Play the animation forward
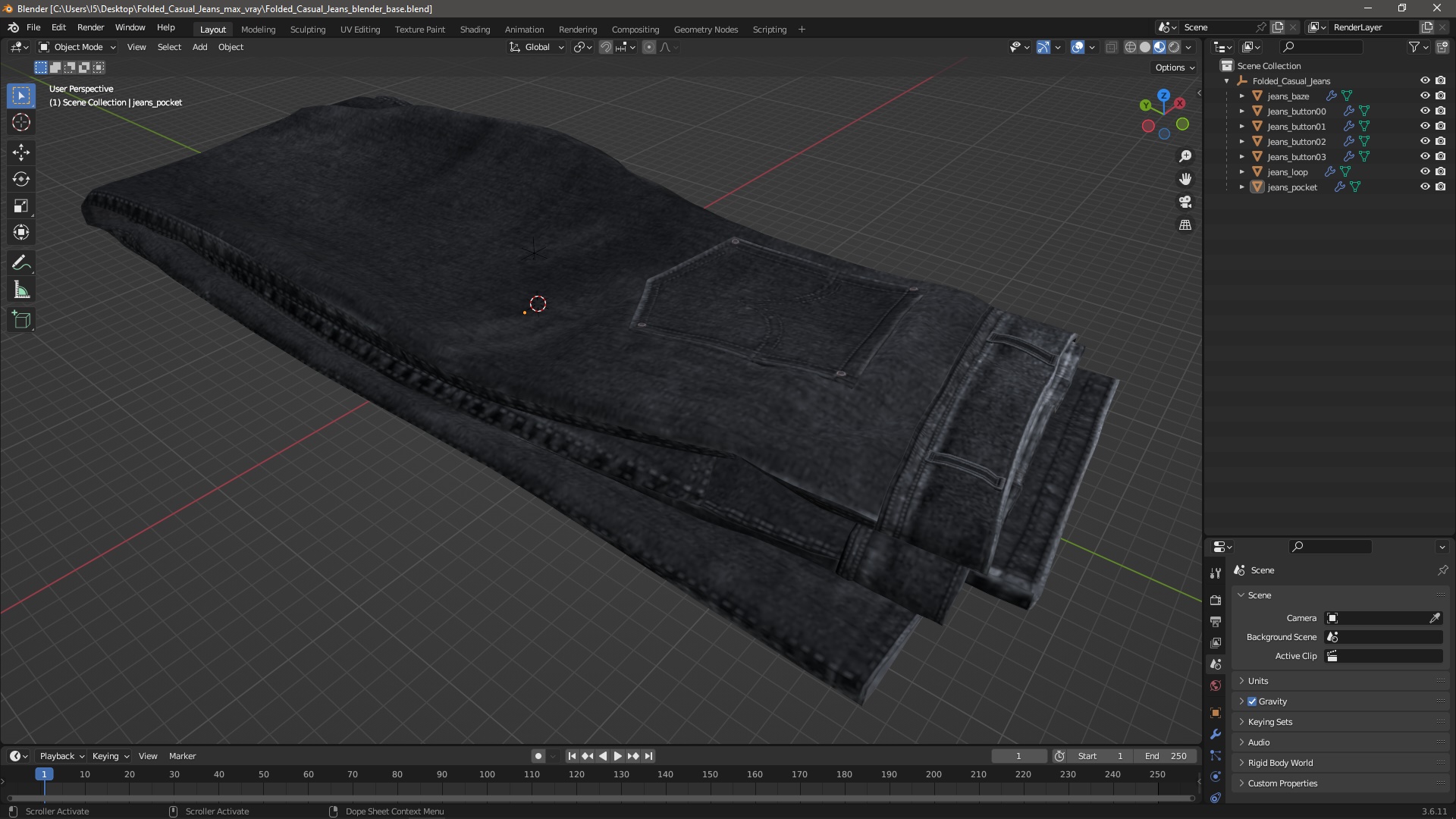 click(x=618, y=756)
